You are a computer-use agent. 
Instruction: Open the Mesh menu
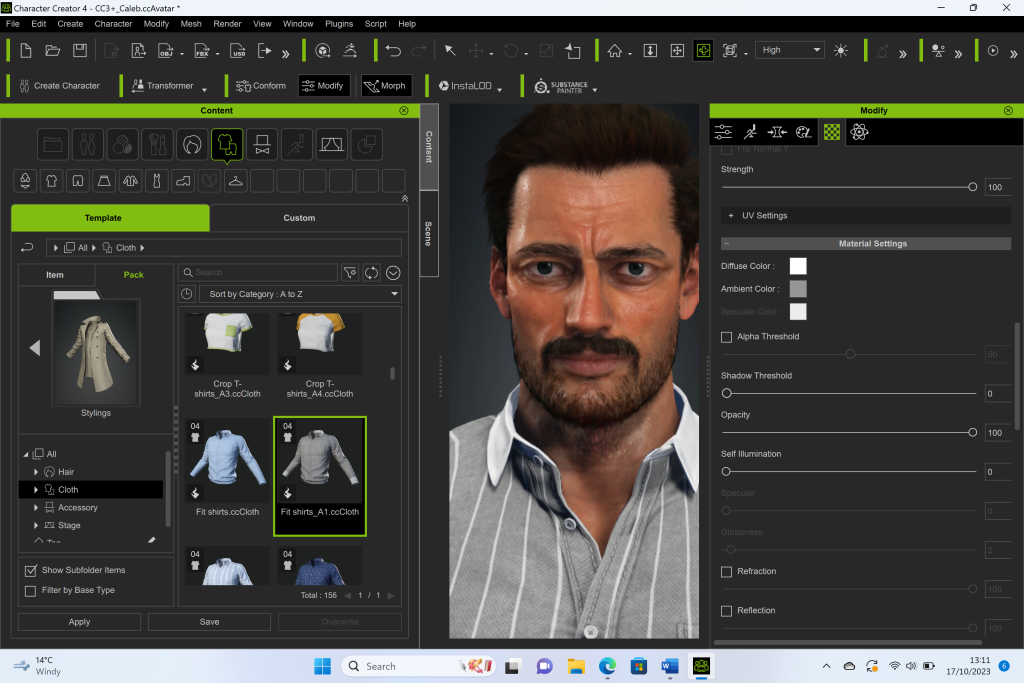click(x=191, y=24)
